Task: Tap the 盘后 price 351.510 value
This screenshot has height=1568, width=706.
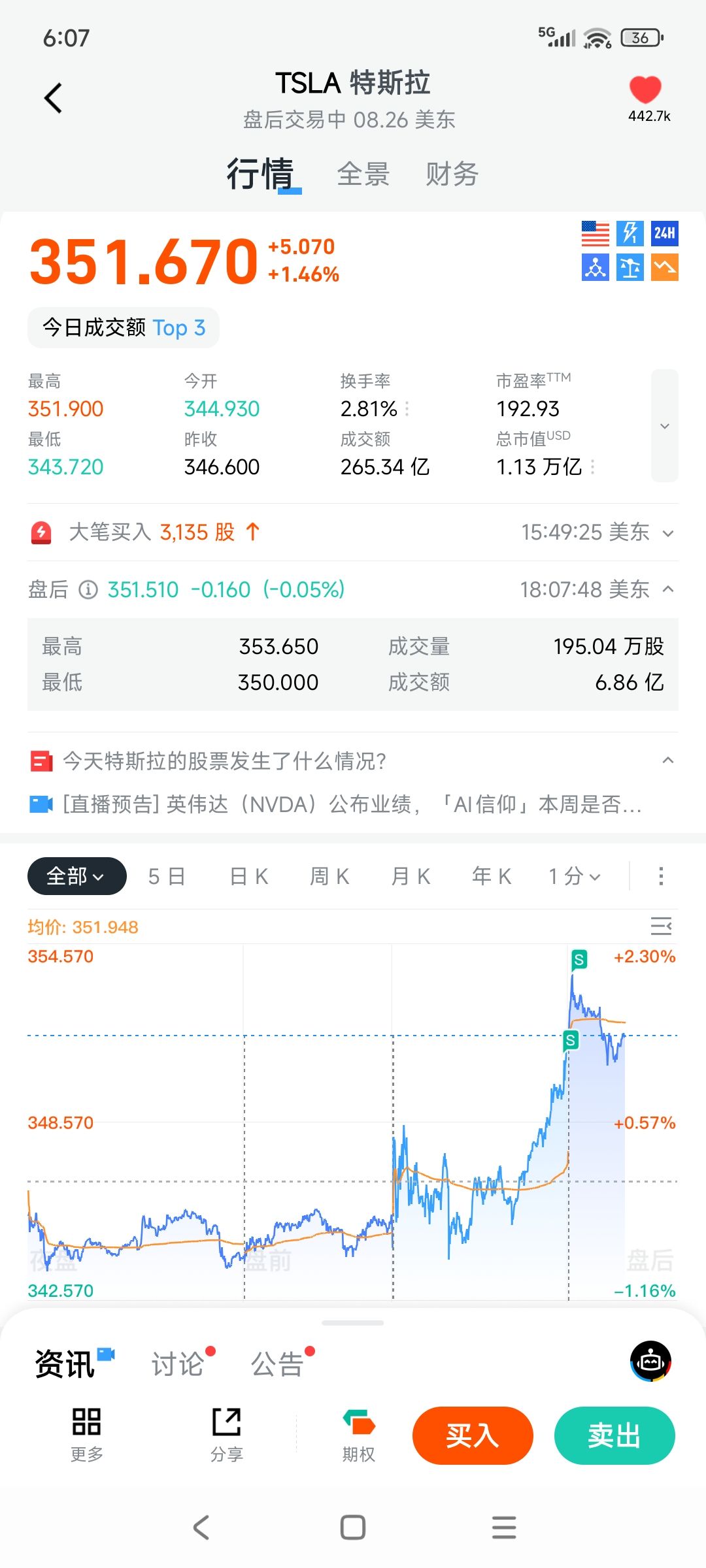Action: [143, 590]
